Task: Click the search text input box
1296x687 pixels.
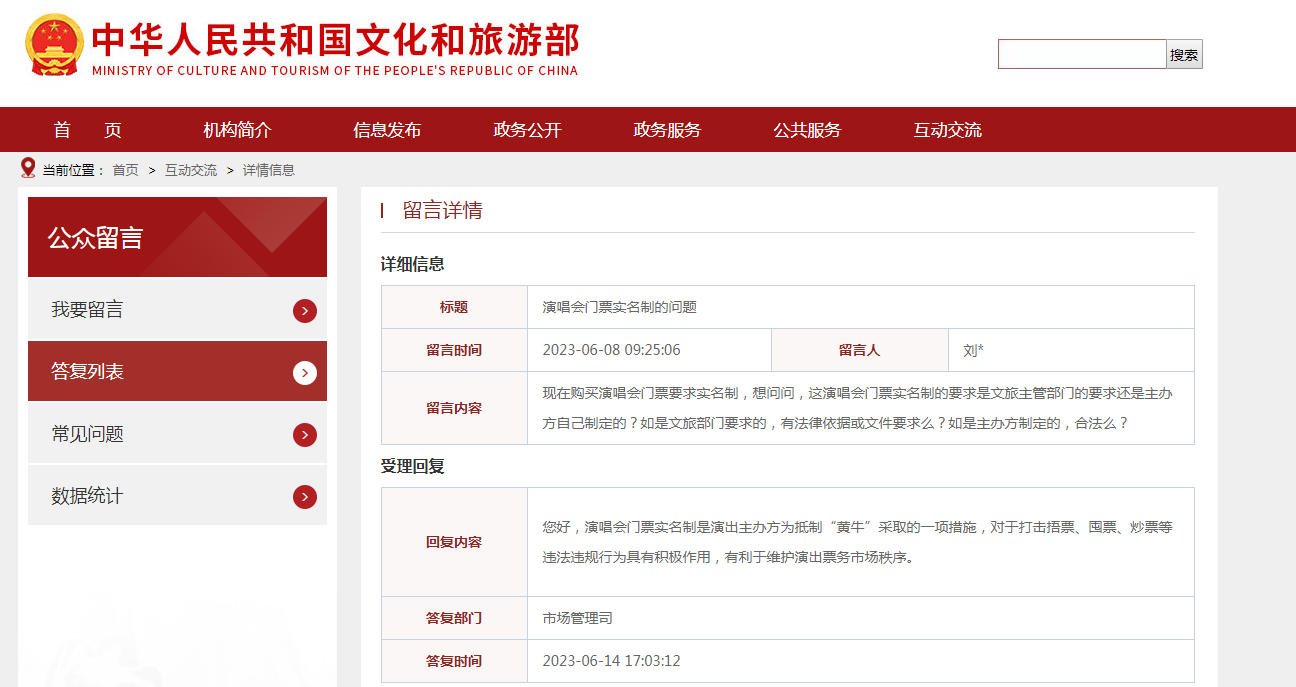Action: coord(1081,54)
